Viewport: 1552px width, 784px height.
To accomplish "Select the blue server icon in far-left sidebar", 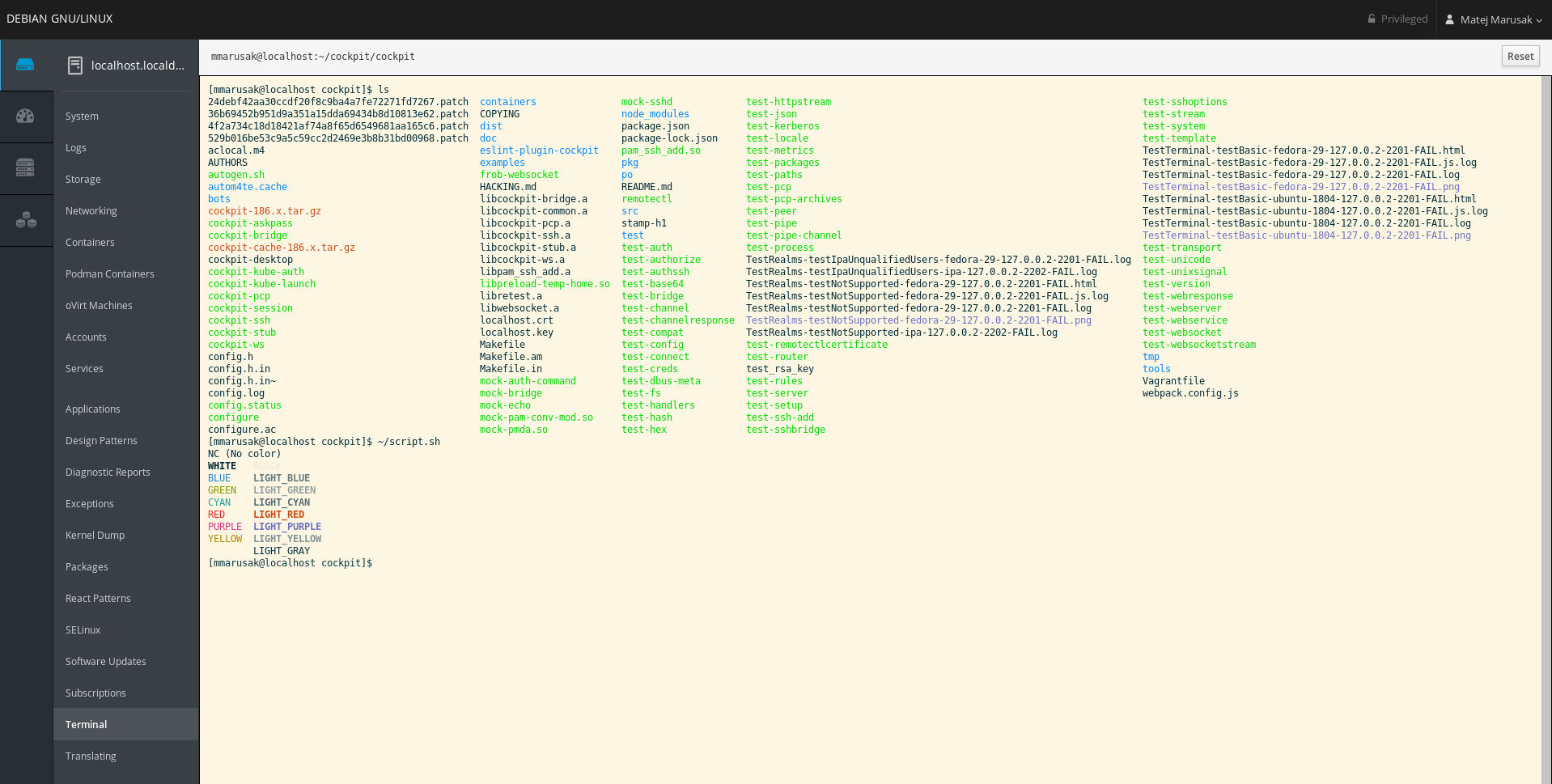I will 27,65.
